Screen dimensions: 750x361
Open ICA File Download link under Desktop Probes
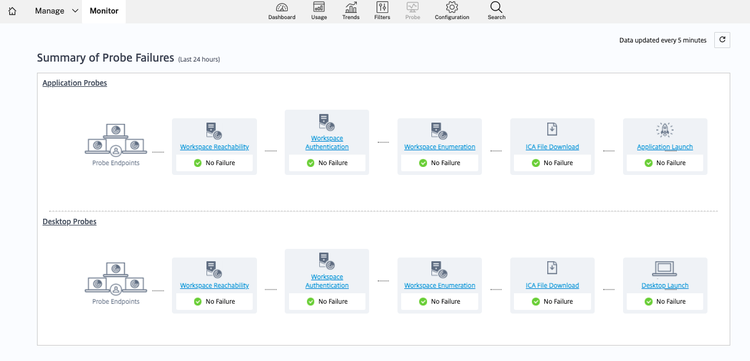552,285
